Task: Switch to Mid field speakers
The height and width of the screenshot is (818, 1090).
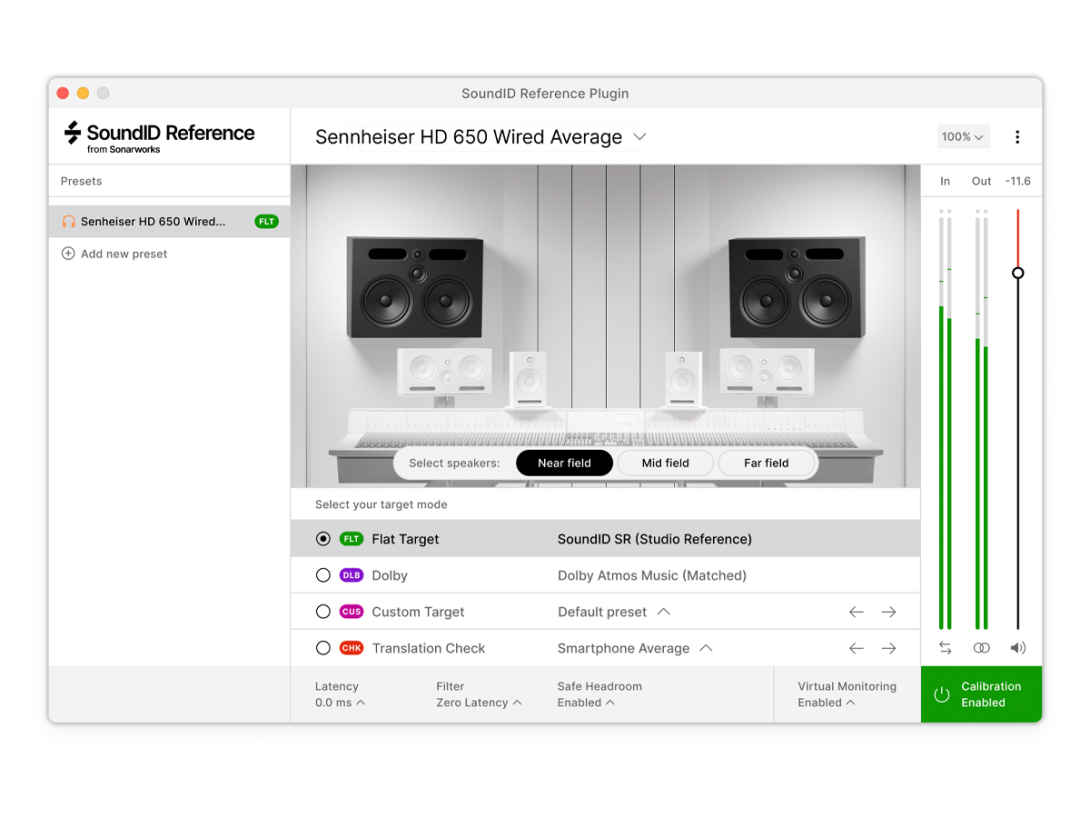Action: 665,462
